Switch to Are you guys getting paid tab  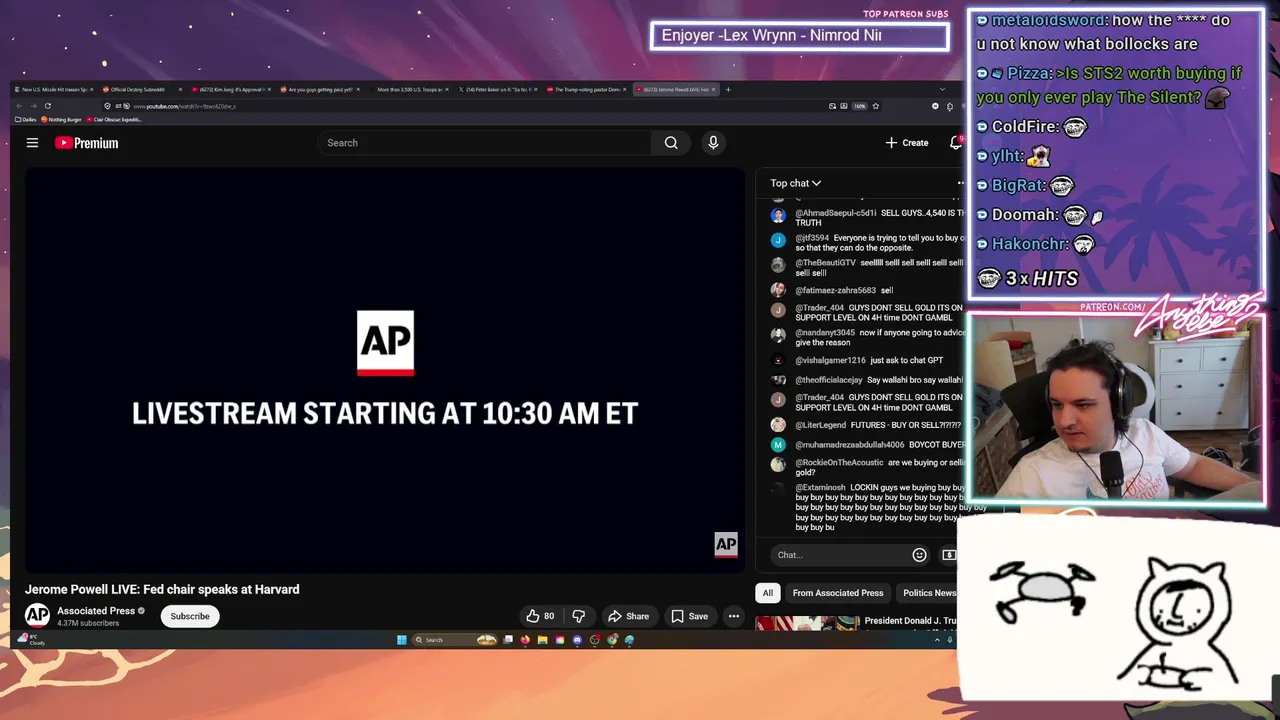tap(320, 90)
